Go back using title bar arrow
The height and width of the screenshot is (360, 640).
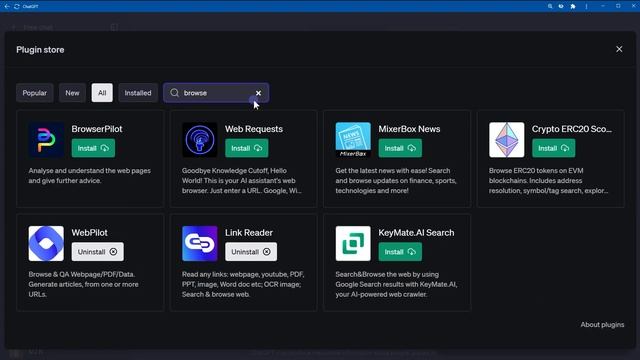tap(7, 6)
